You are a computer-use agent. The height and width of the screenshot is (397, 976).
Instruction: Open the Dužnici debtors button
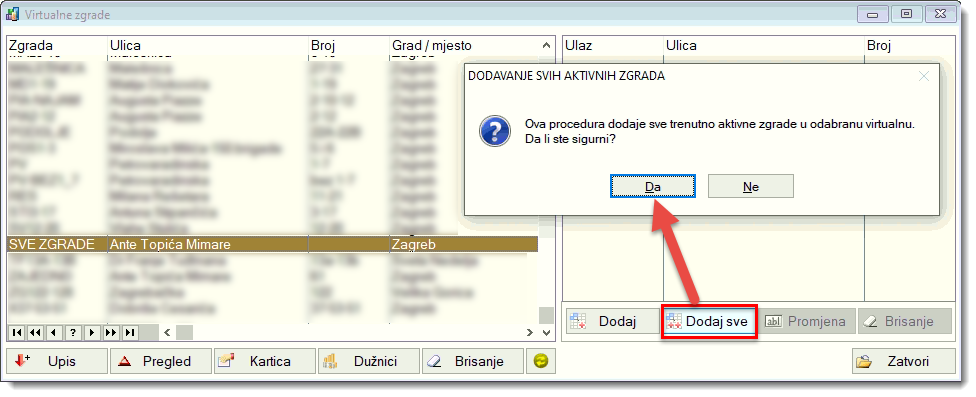click(x=369, y=361)
